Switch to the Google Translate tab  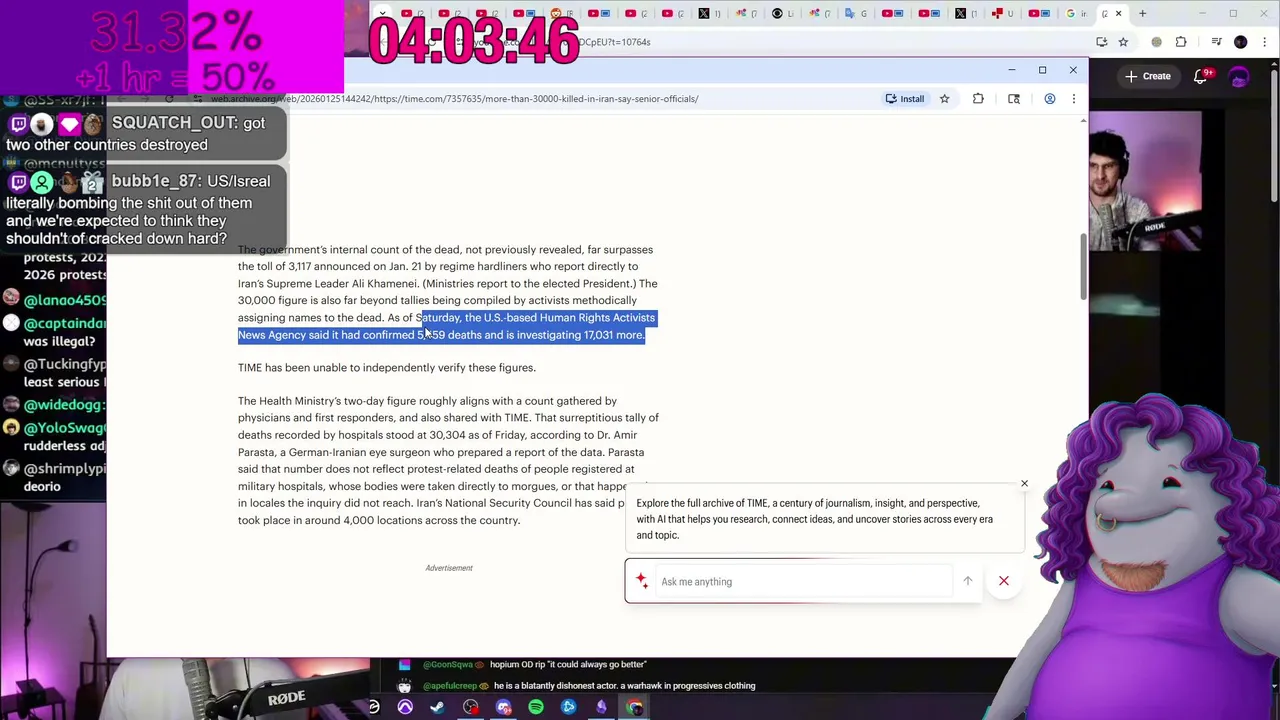(x=855, y=14)
